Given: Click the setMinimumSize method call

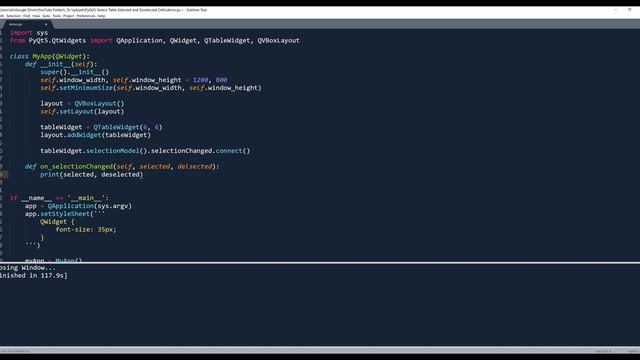Looking at the screenshot, I should pyautogui.click(x=86, y=88).
